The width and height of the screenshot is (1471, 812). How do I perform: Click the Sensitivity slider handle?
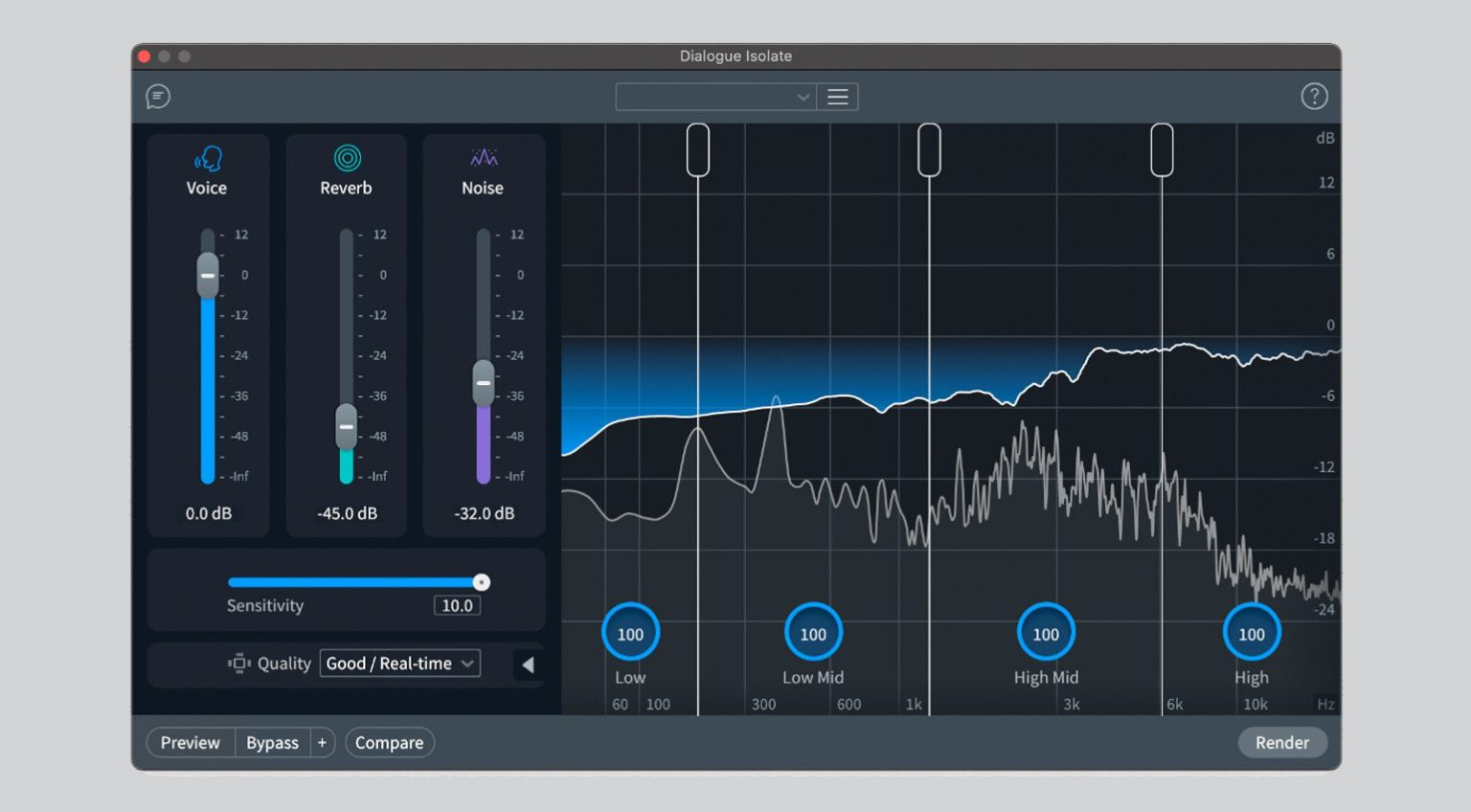(482, 581)
